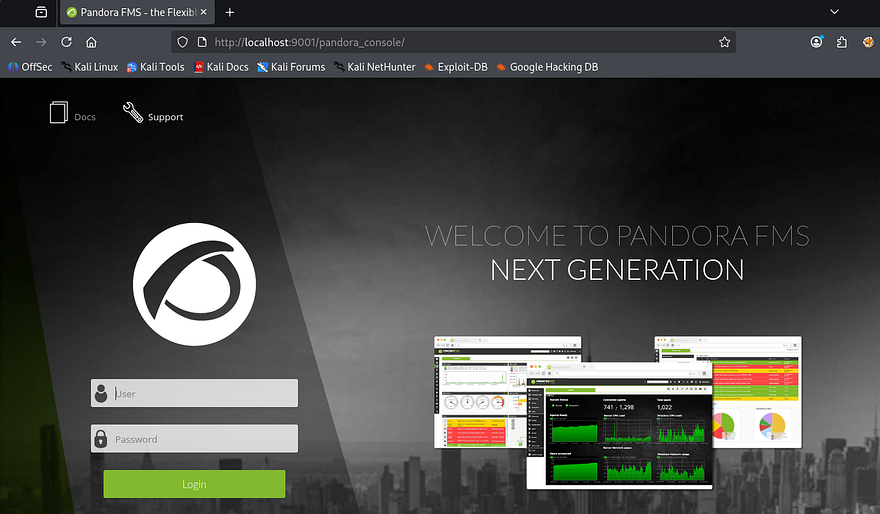The height and width of the screenshot is (514, 880).
Task: Open the Firefox account profile icon
Action: [x=817, y=42]
